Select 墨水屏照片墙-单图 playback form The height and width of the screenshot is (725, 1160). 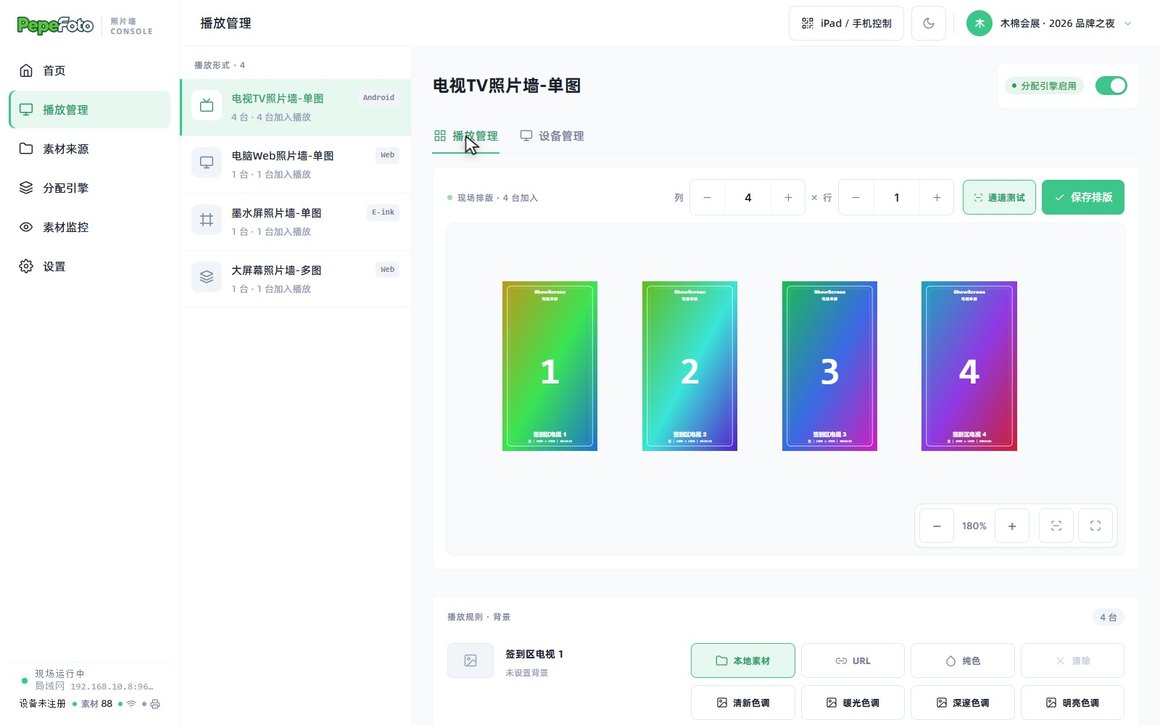(296, 221)
